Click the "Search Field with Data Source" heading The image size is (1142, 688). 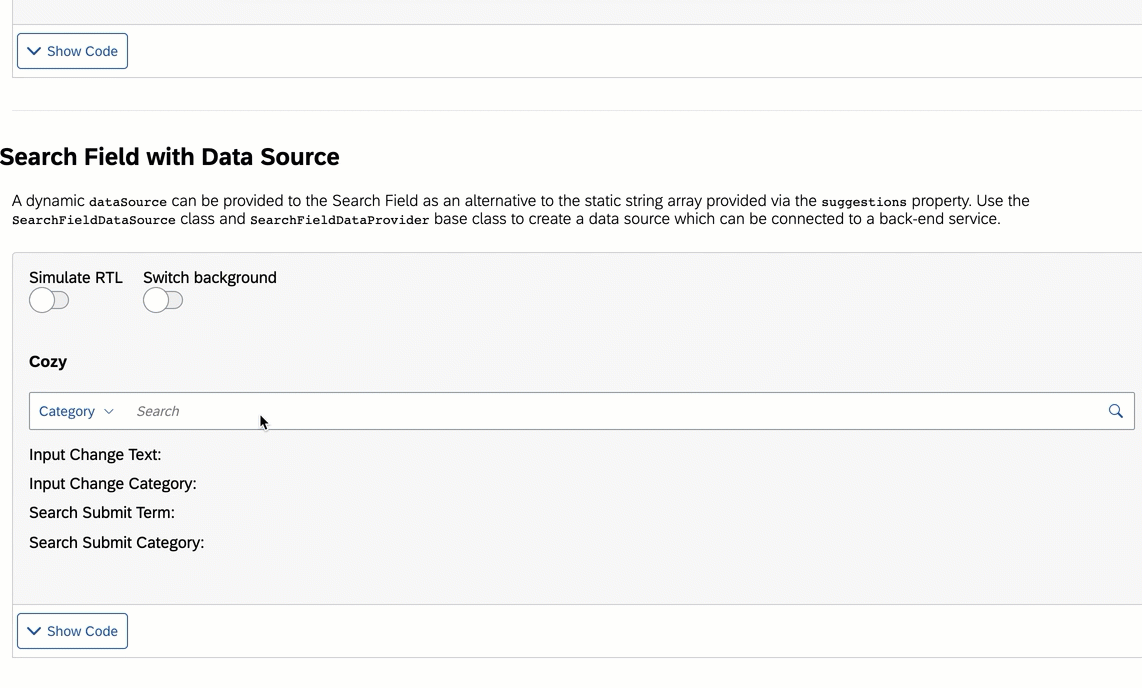click(x=170, y=157)
